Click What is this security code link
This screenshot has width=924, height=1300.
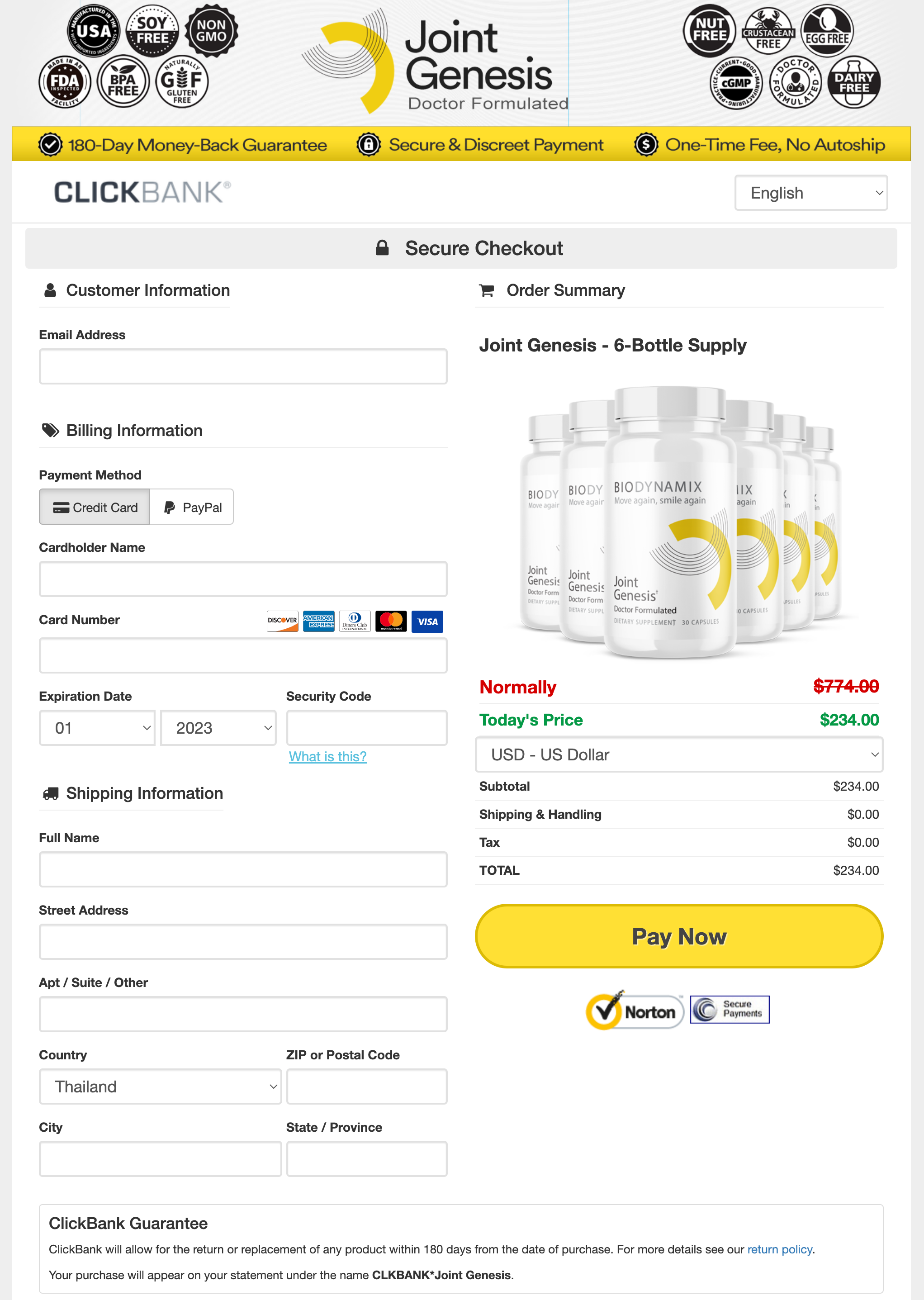coord(327,756)
